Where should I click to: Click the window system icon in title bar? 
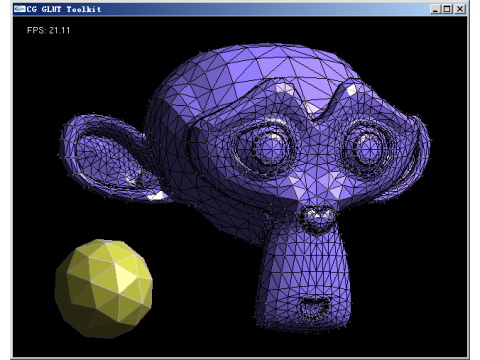coord(19,9)
